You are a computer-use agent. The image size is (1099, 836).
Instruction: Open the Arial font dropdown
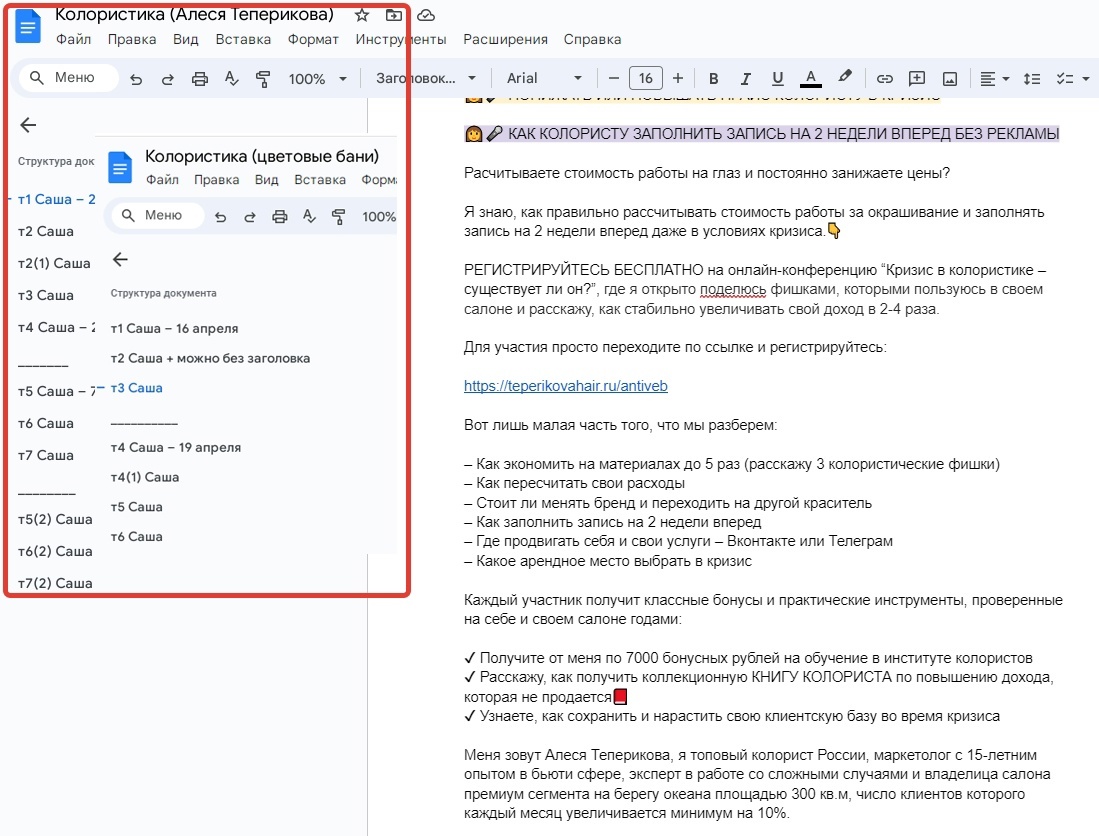click(545, 78)
